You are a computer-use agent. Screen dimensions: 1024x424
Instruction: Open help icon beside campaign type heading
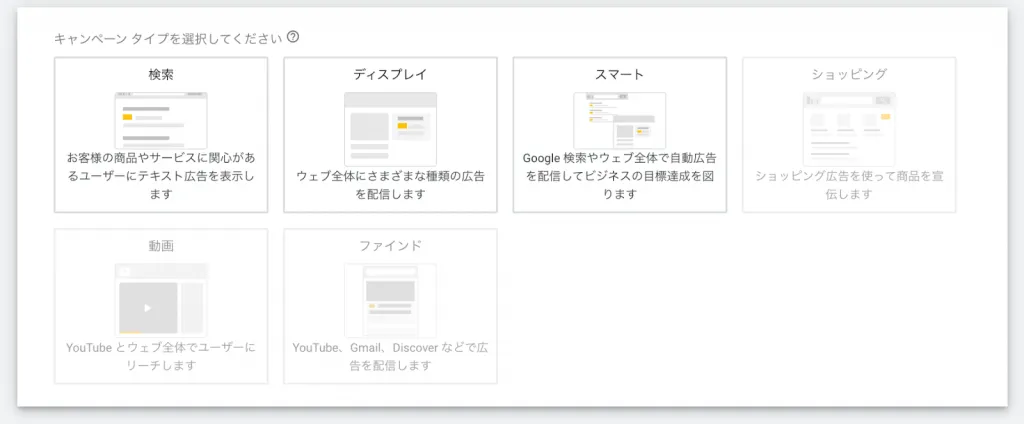pyautogui.click(x=293, y=37)
